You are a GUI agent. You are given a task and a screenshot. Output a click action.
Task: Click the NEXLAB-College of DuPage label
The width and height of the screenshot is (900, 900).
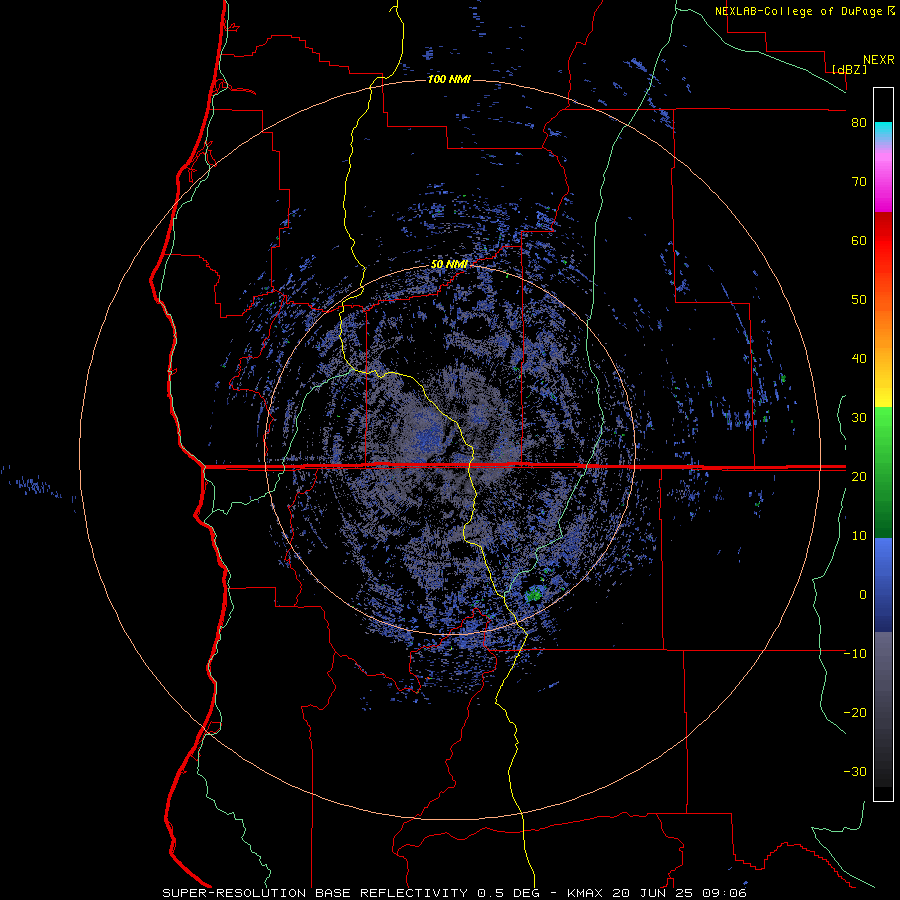799,11
